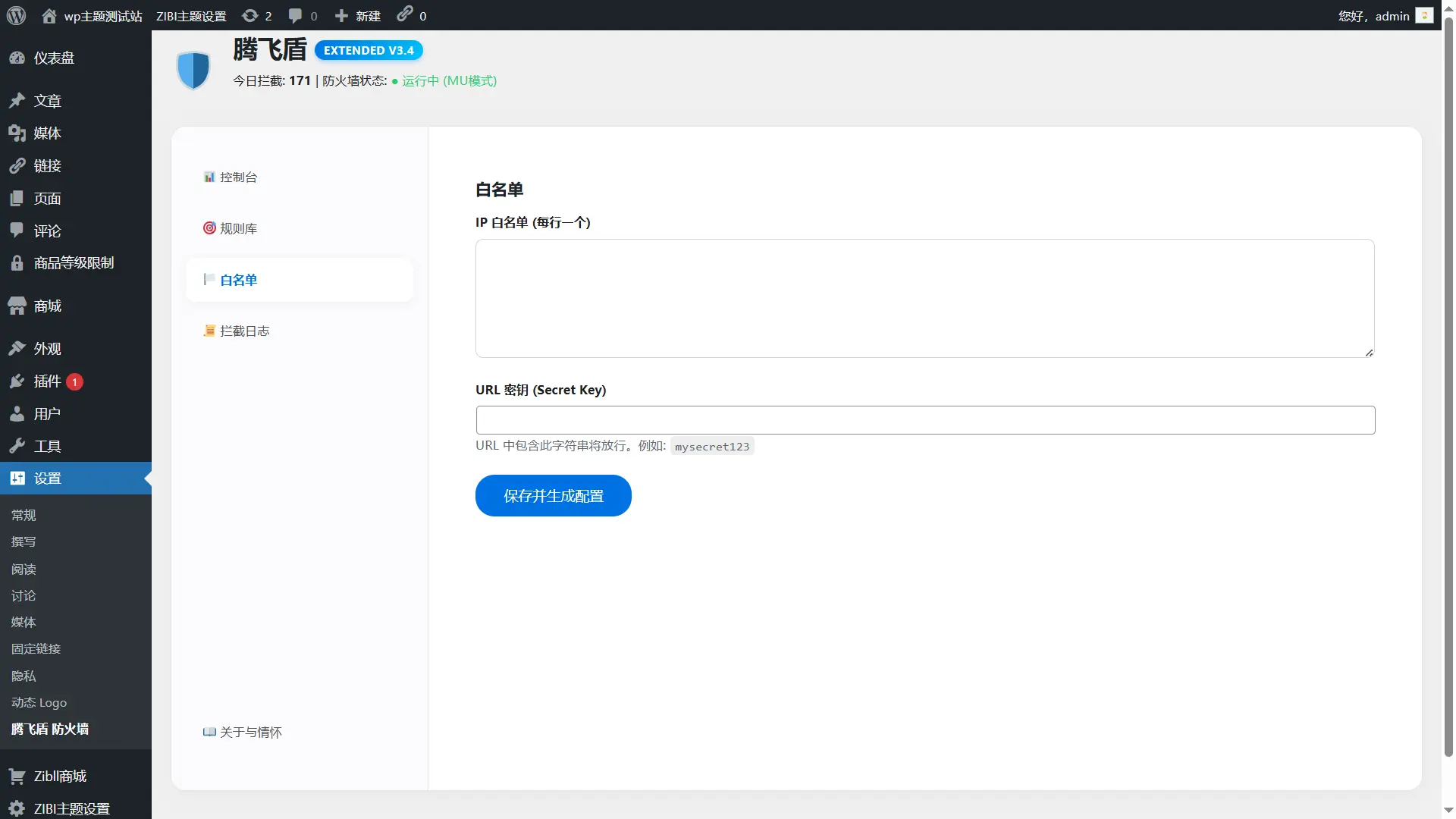Click 保存并生成配置 save button

click(x=553, y=496)
